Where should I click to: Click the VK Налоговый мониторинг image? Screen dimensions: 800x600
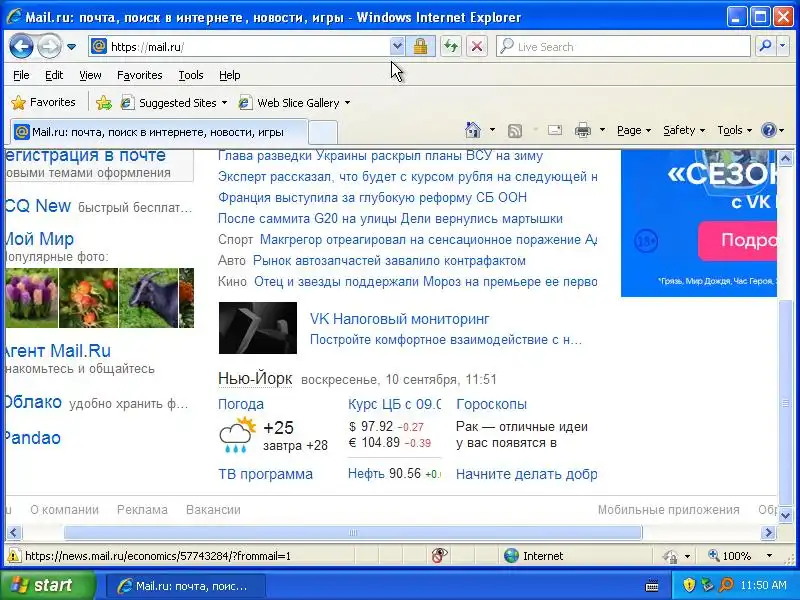tap(258, 328)
